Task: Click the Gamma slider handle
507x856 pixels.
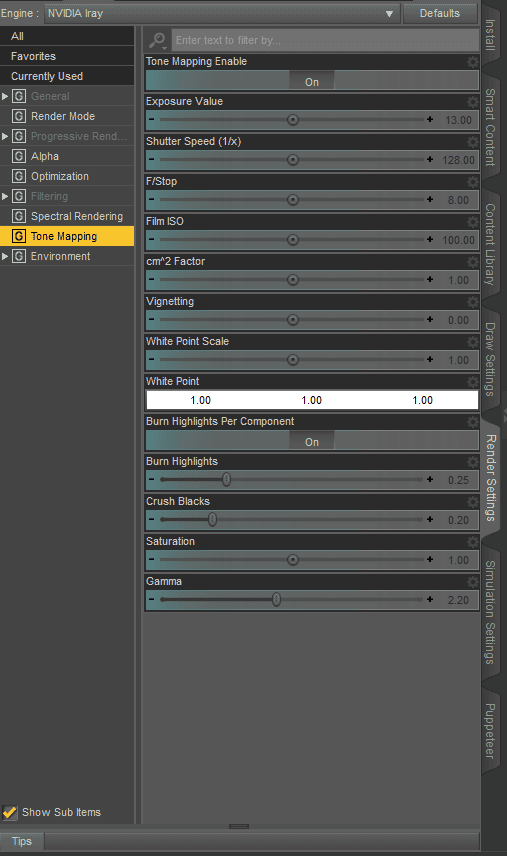Action: point(277,599)
